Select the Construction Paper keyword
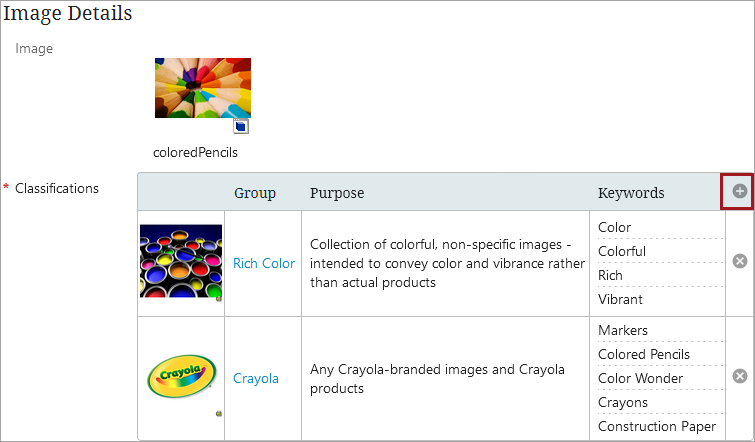Screen dimensions: 755x442 pos(657,426)
